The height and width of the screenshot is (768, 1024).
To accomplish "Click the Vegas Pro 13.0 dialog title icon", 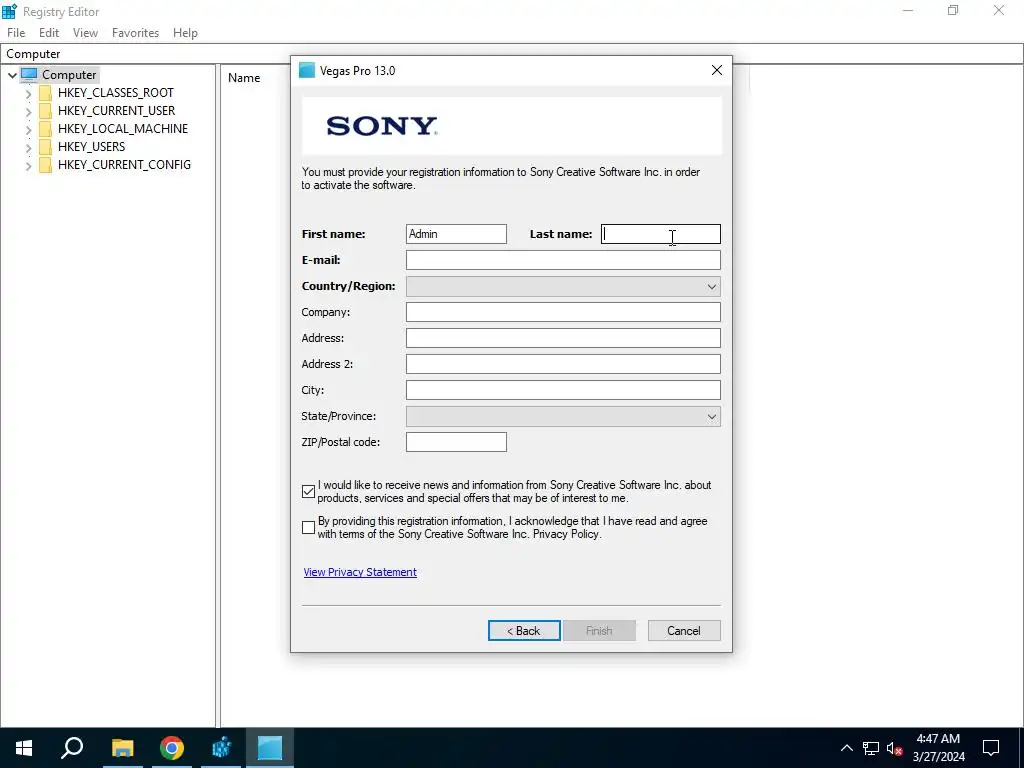I will [306, 71].
